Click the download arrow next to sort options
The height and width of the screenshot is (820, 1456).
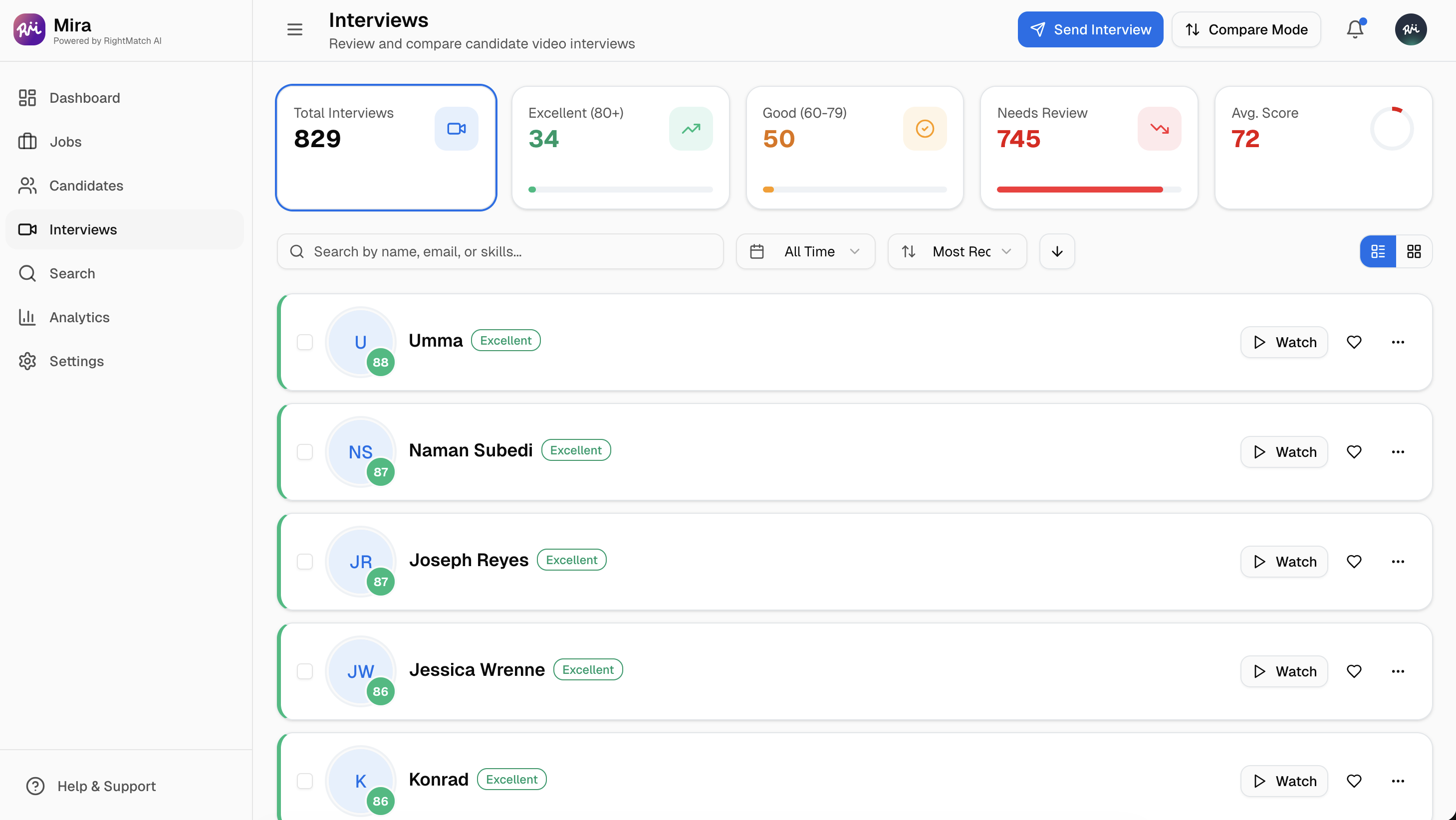point(1056,251)
